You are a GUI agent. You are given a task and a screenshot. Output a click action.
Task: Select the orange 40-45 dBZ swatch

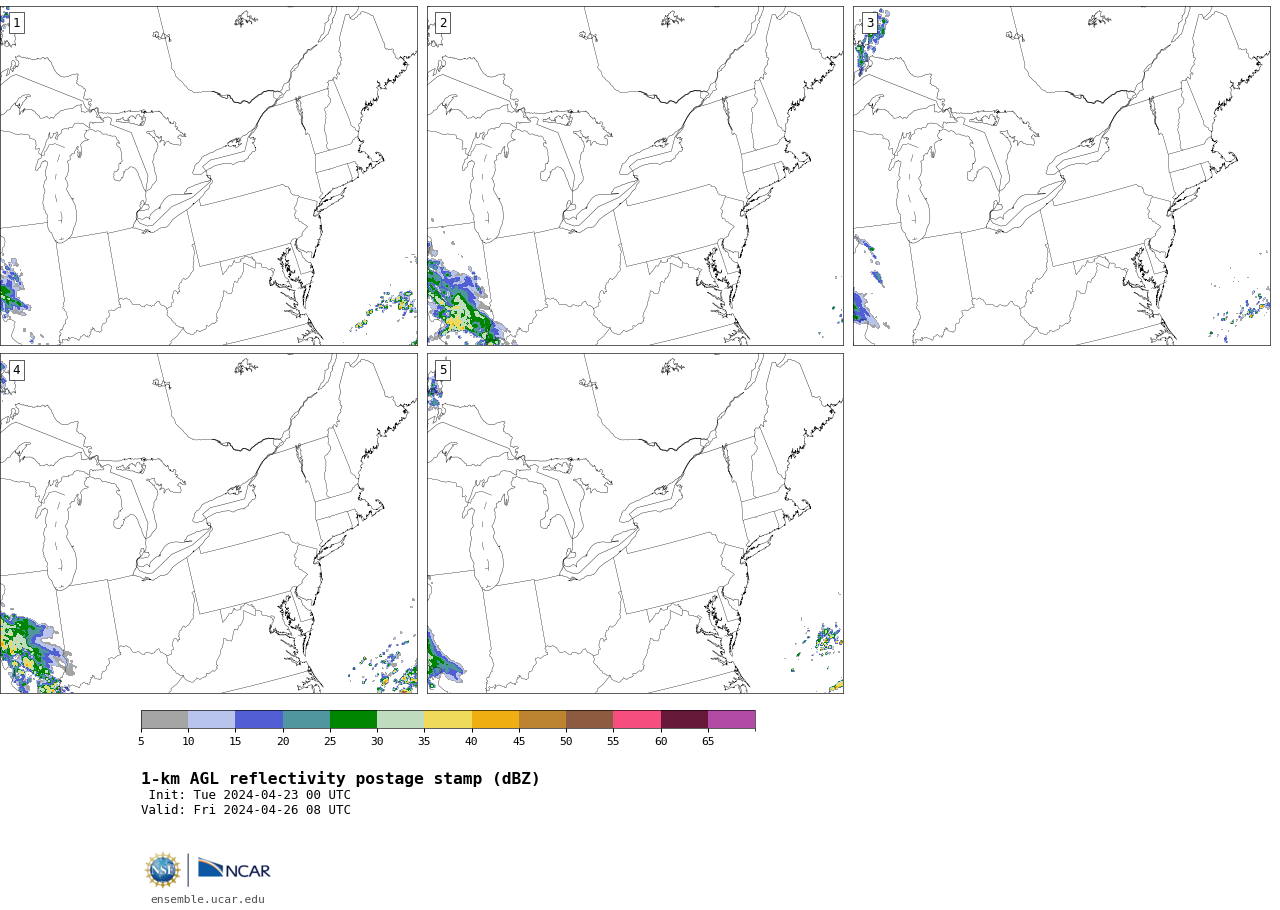point(495,720)
